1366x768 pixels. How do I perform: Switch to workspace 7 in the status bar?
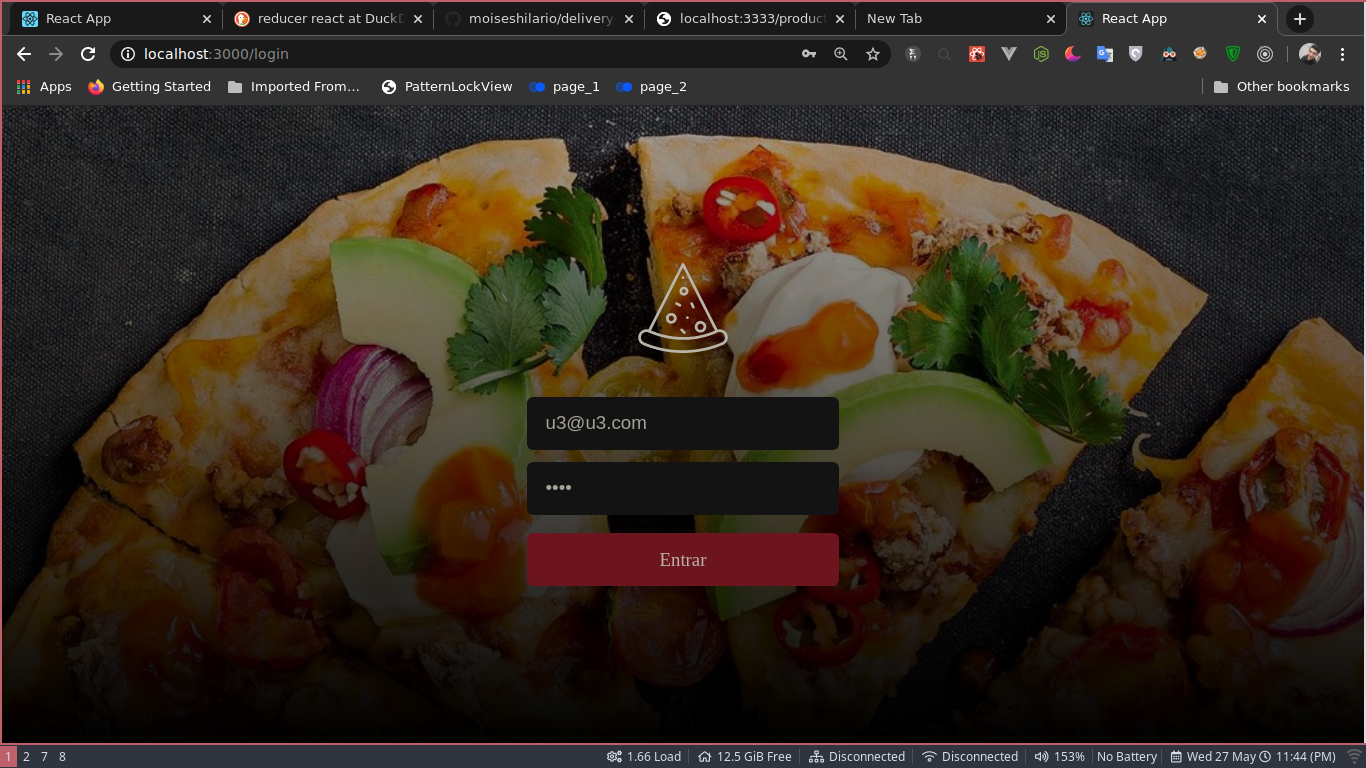[44, 757]
